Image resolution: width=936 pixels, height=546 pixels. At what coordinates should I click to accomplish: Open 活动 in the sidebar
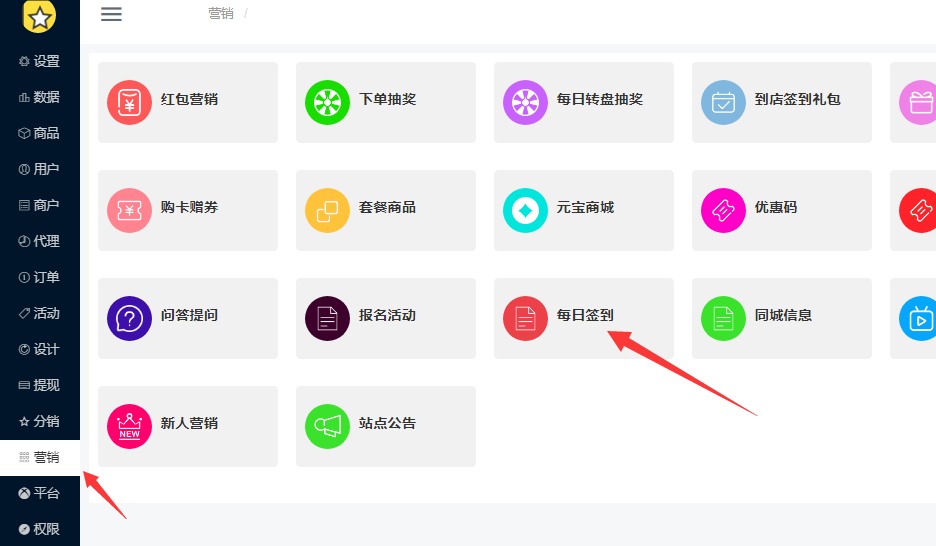pyautogui.click(x=39, y=313)
